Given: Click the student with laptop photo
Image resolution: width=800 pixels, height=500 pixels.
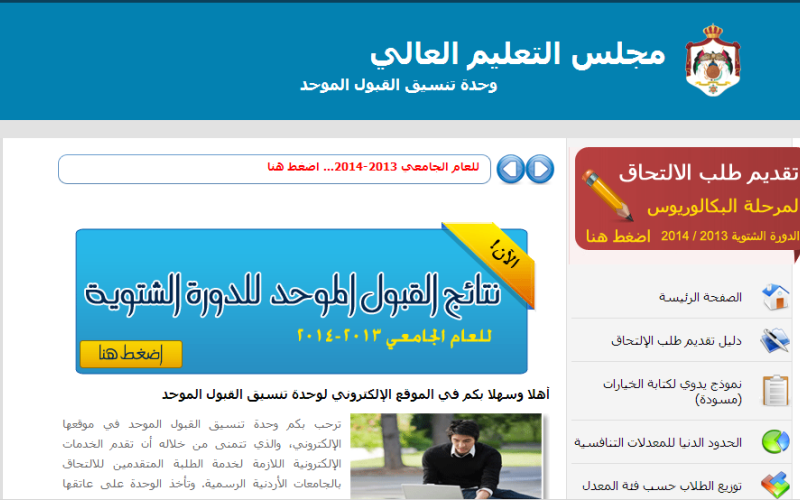Looking at the screenshot, I should tap(446, 456).
